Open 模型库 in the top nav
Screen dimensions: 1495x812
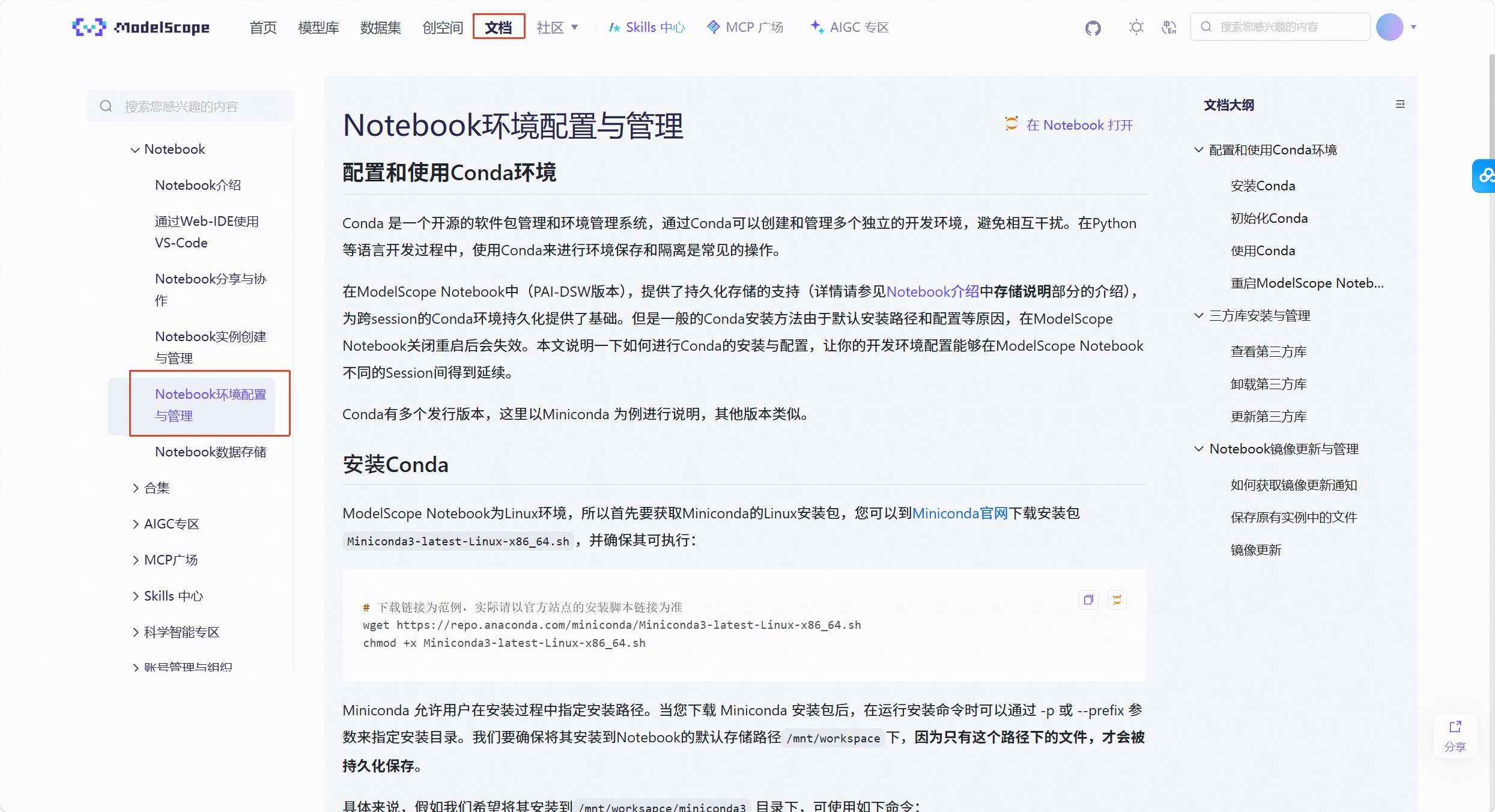coord(318,27)
